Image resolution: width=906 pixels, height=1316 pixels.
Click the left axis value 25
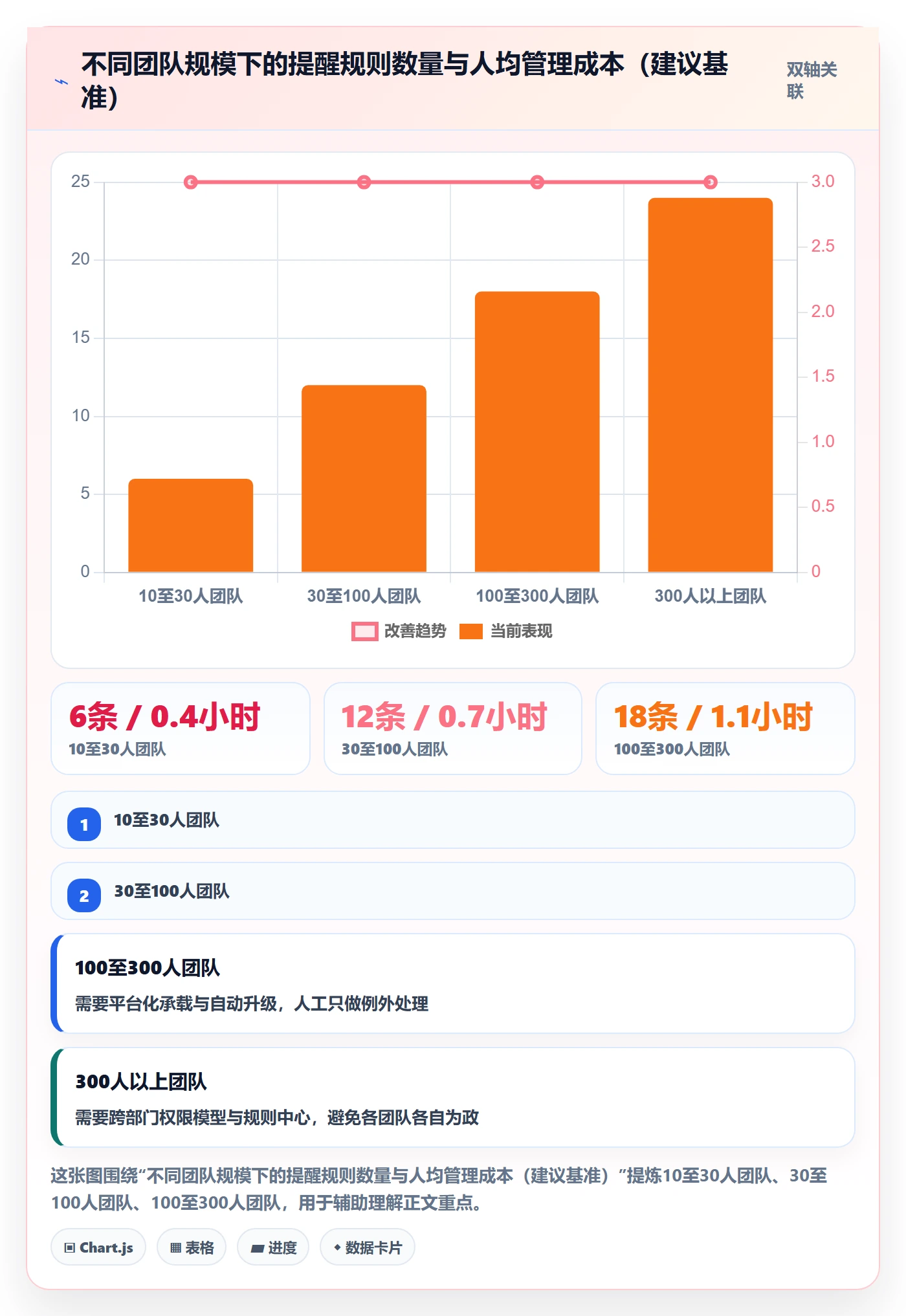pyautogui.click(x=81, y=181)
